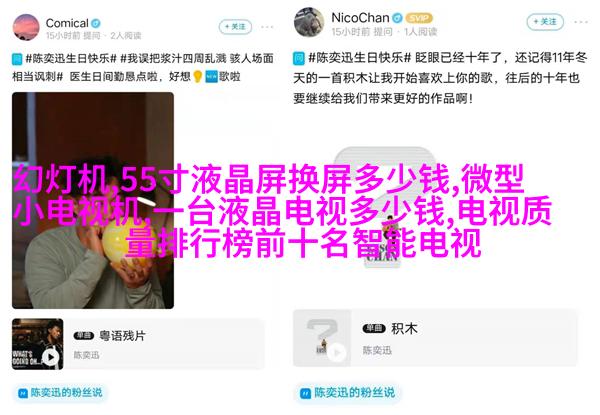This screenshot has height=415, width=600.
Task: Click the verified badge next to NicoChan
Action: (398, 18)
